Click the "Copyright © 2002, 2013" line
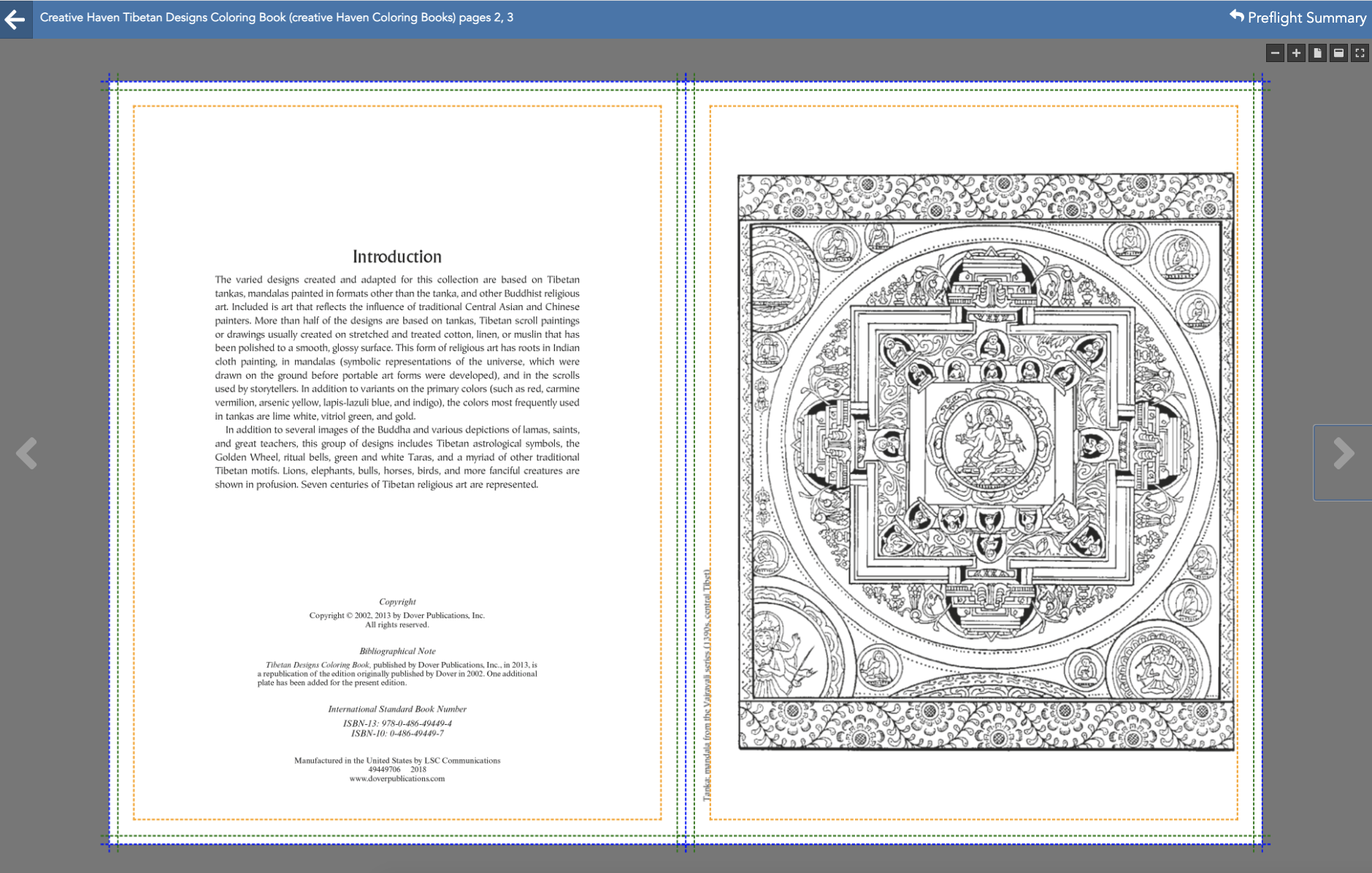 (x=397, y=615)
